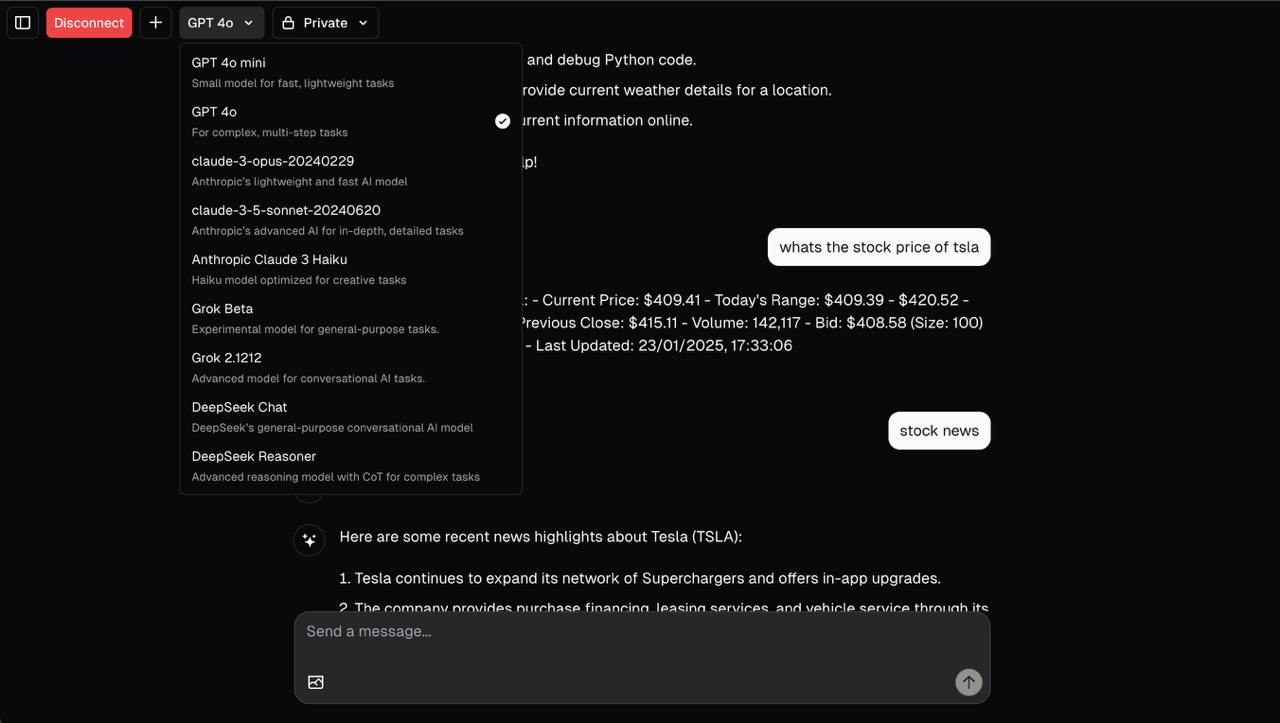This screenshot has width=1280, height=723.
Task: Select Anthropic Claude 3 Haiku option
Action: coord(351,269)
